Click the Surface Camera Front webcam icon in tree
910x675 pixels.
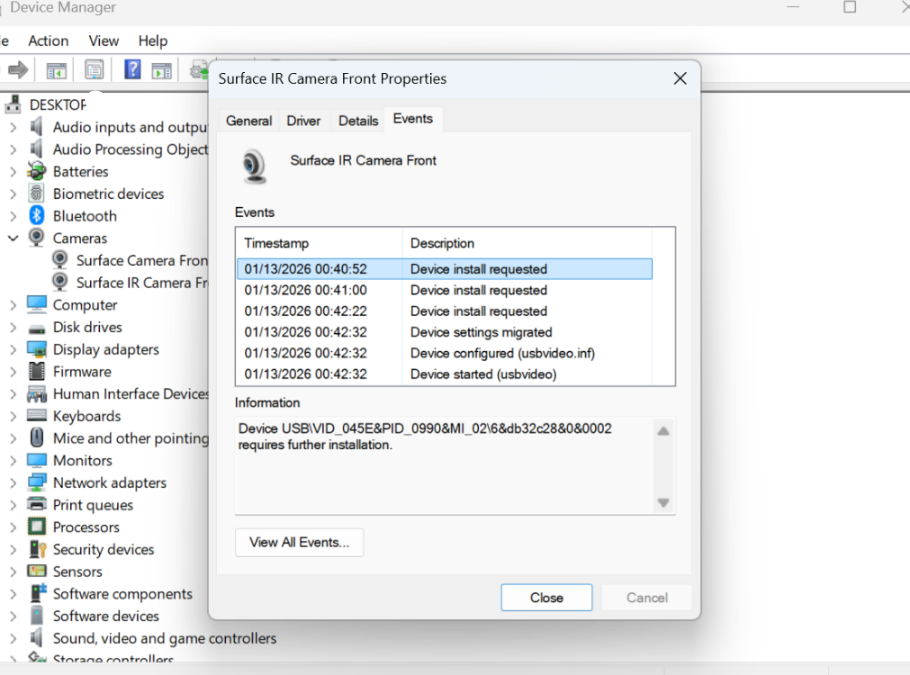tap(60, 260)
